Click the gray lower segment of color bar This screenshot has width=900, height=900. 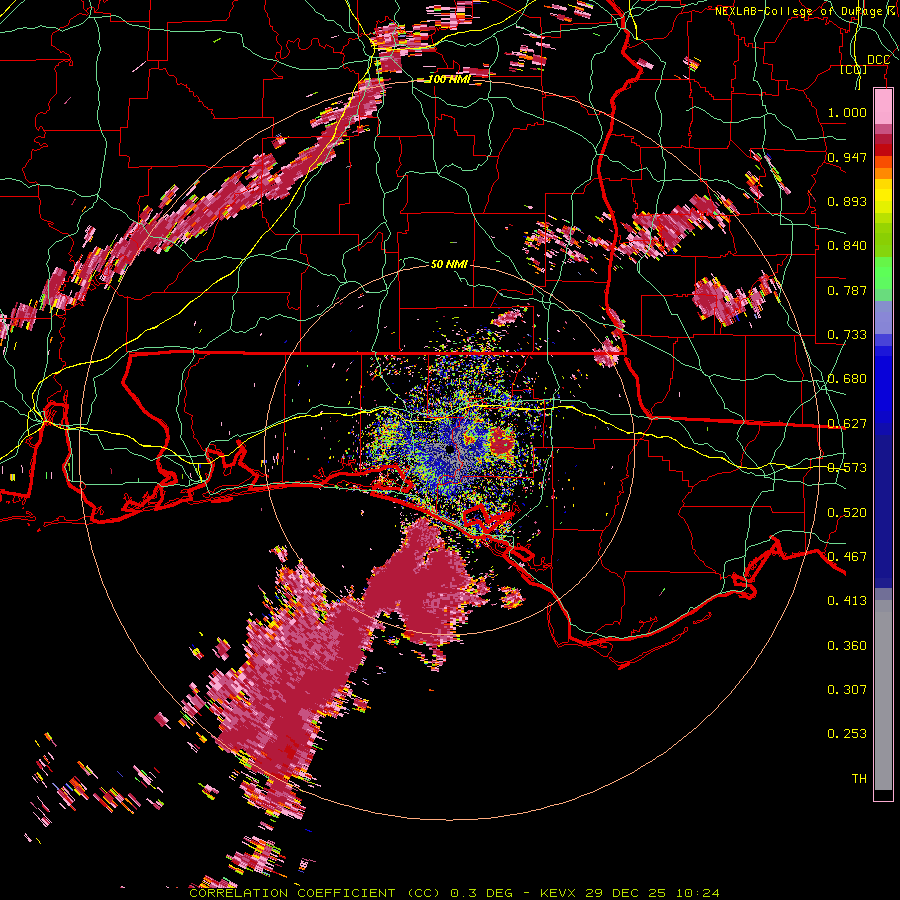[x=883, y=695]
